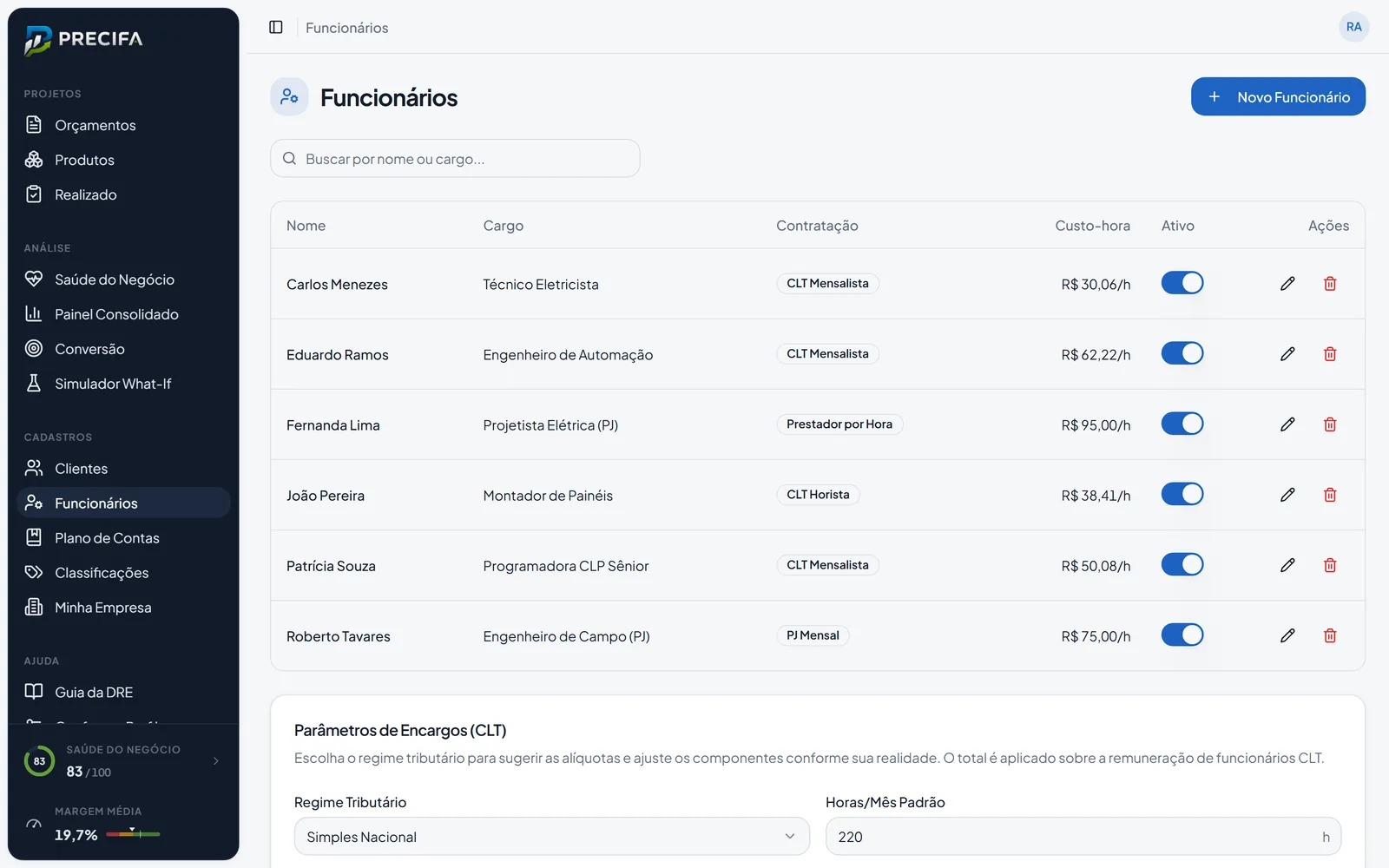Delete Roberto Tavares with trash icon

point(1330,635)
